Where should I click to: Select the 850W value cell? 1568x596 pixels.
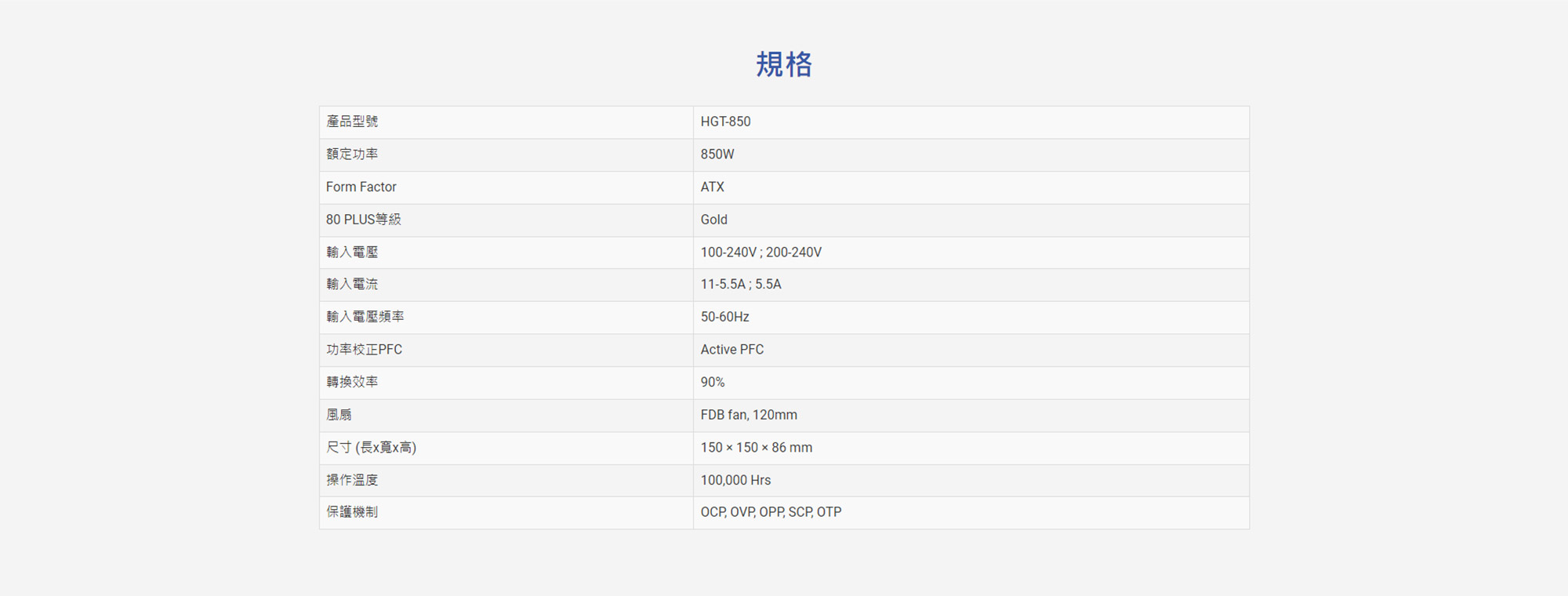point(971,155)
